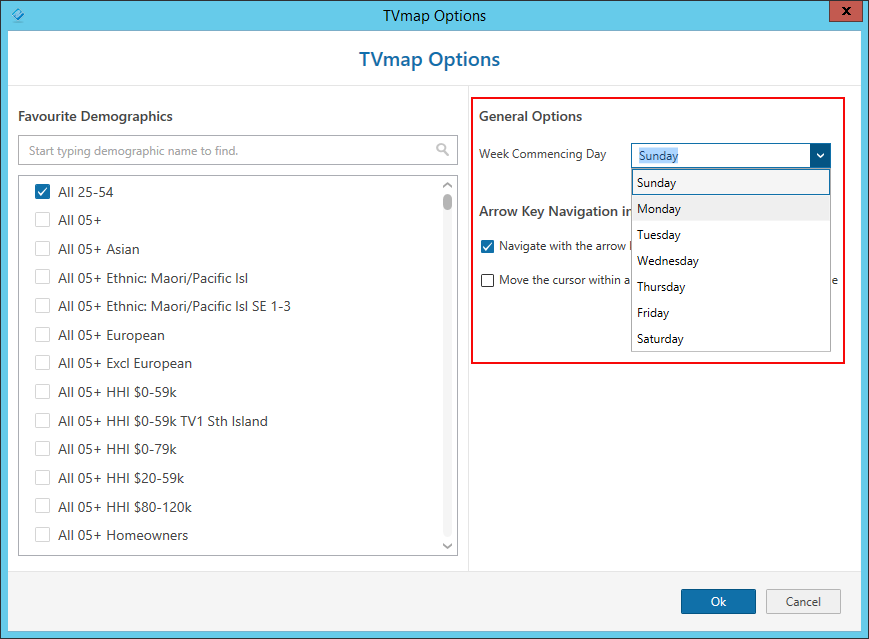Click the scroll up arrow of demographics list
The image size is (869, 639).
(447, 185)
